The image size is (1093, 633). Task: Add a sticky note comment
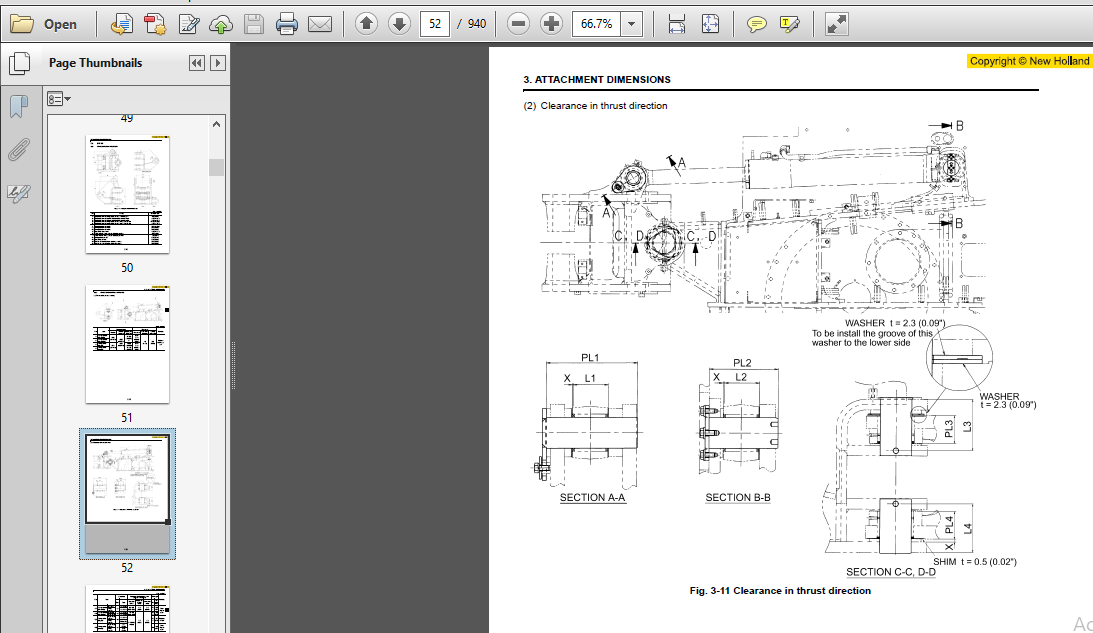[756, 24]
